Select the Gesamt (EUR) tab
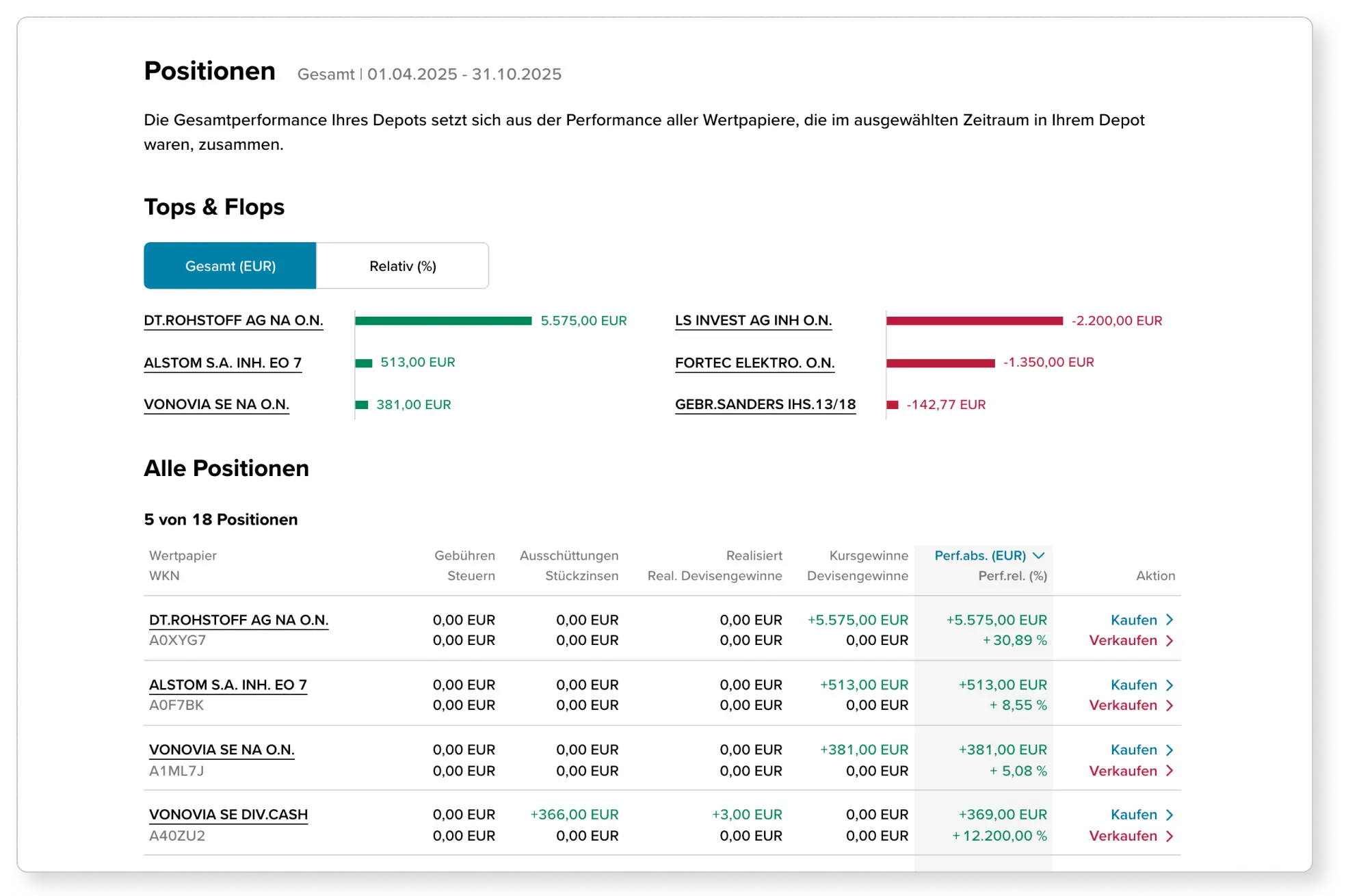Screen dimensions: 1346x896 [230, 265]
